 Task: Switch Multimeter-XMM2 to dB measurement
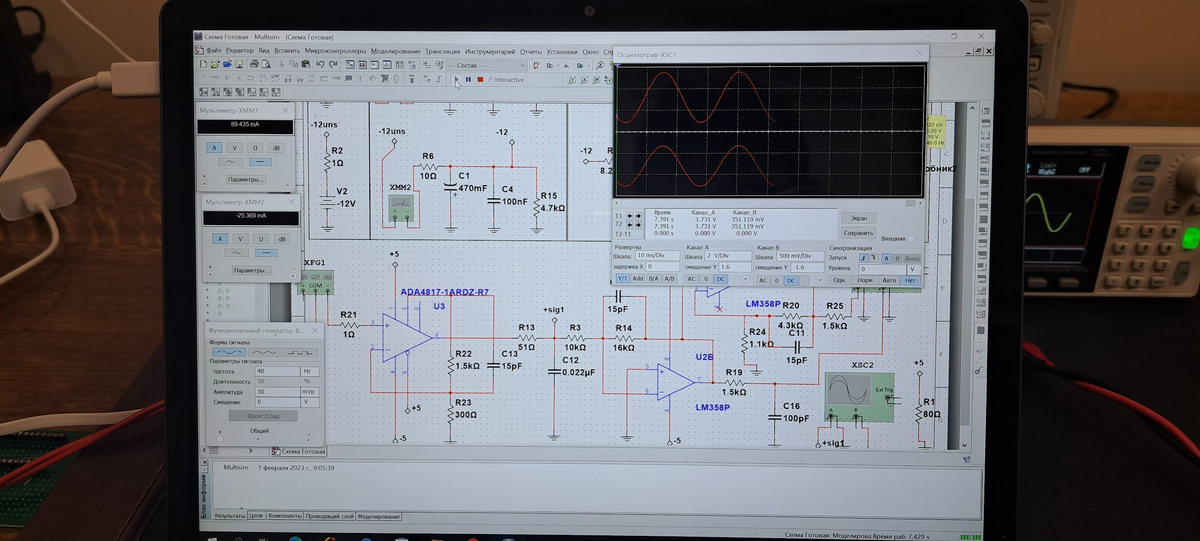click(281, 238)
